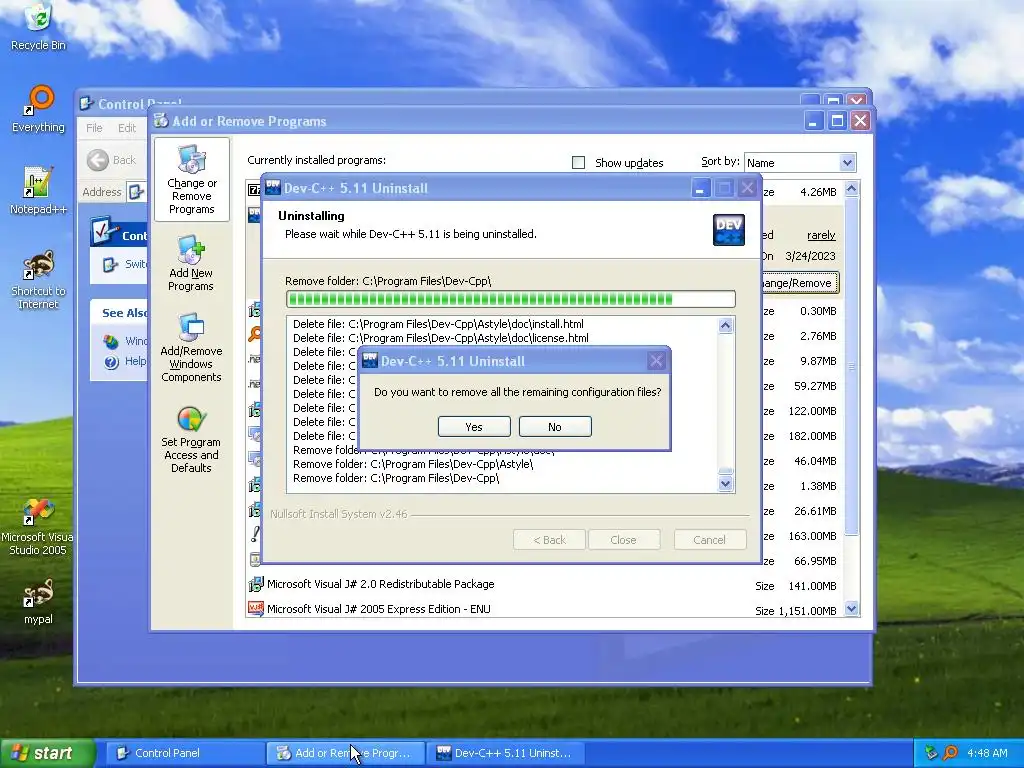Switch to Dev-C++ 5.11 Uninstall taskbar button
The width and height of the screenshot is (1024, 768).
(x=505, y=753)
